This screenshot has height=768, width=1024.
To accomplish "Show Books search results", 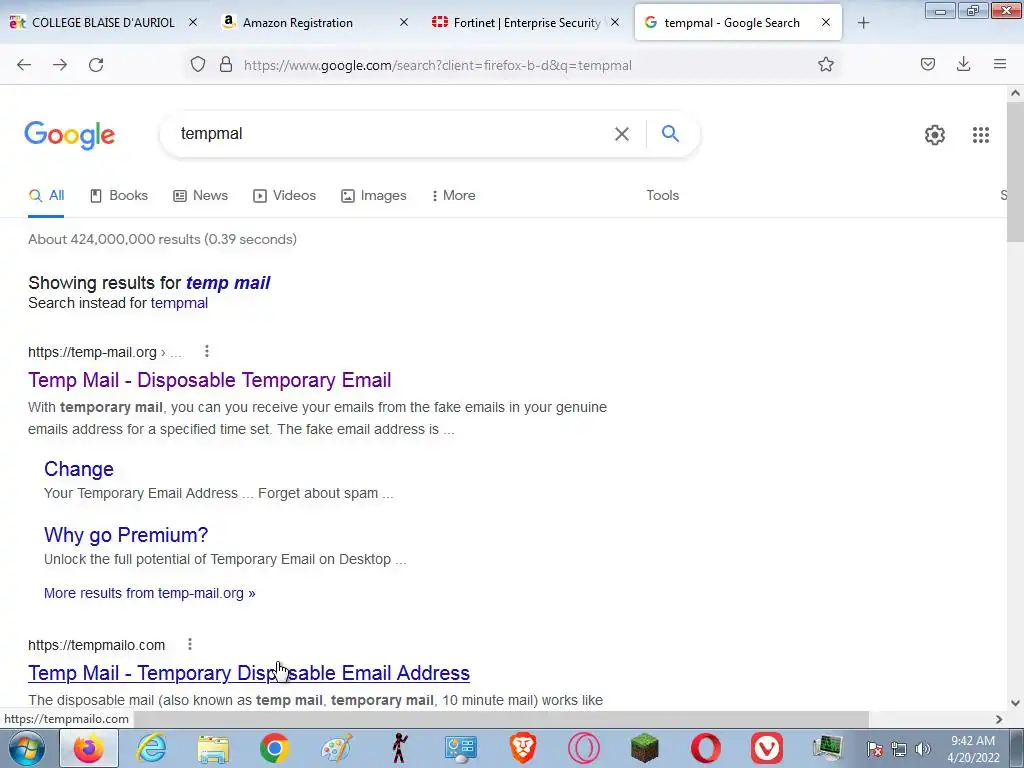I will (x=119, y=195).
